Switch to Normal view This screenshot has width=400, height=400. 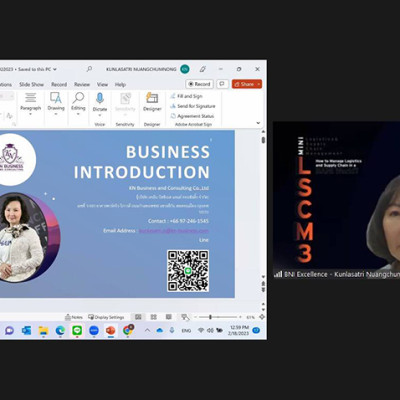click(138, 317)
